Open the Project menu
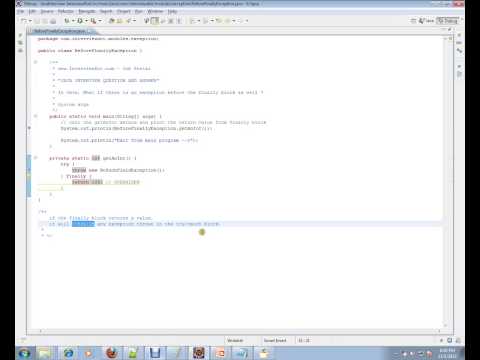 [124, 11]
